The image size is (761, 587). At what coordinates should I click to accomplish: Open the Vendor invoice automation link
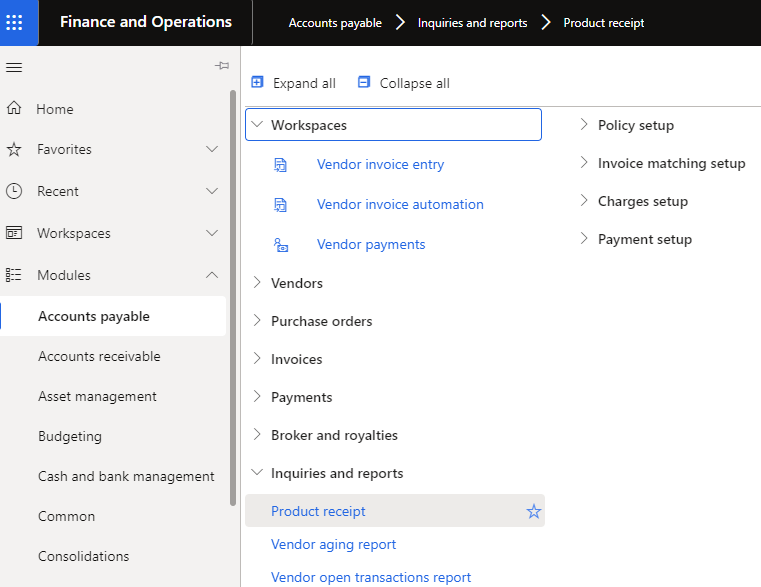point(400,204)
